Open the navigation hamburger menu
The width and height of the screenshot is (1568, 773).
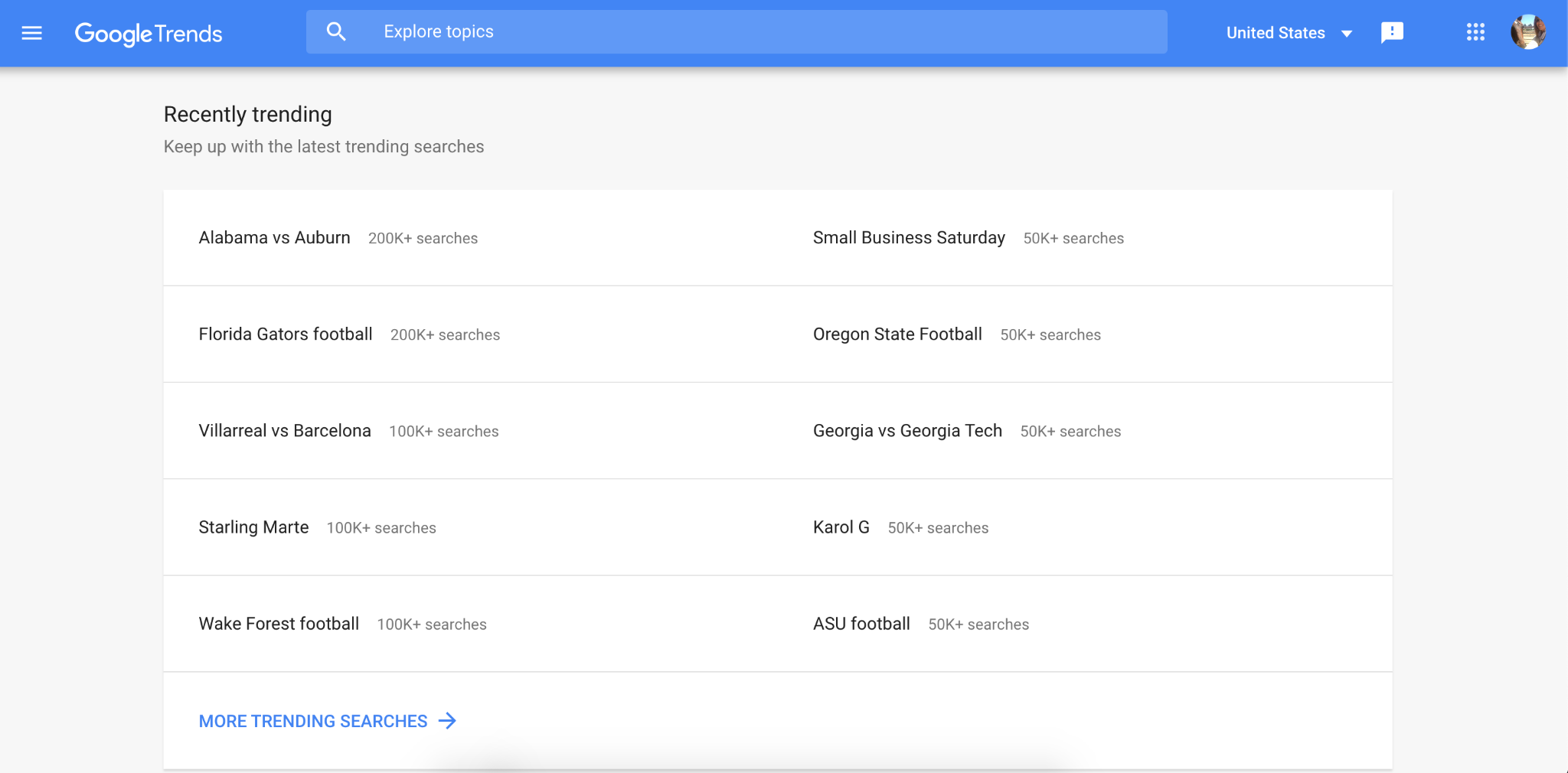pyautogui.click(x=31, y=33)
